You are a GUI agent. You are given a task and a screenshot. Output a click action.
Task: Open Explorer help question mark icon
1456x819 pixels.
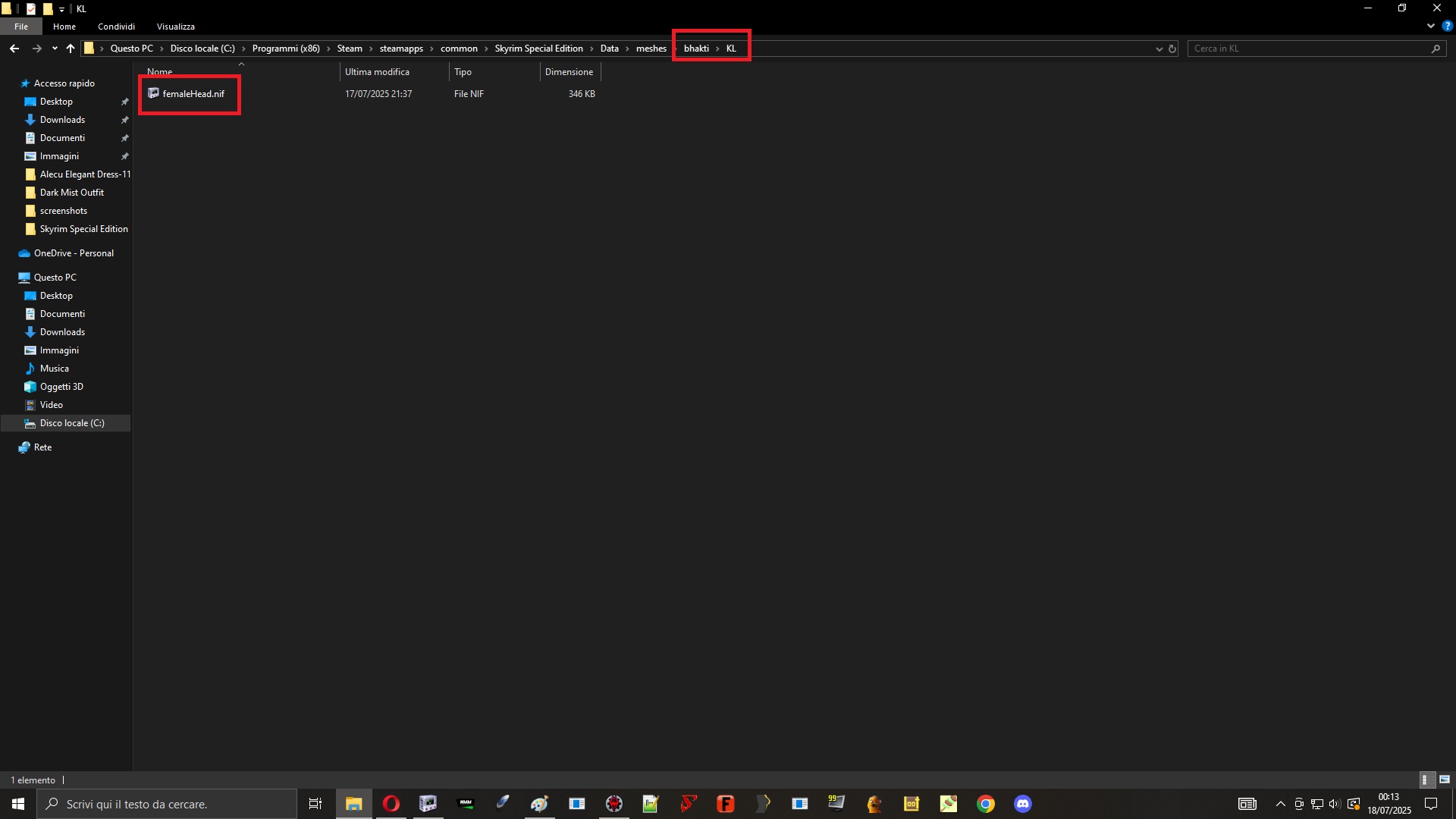coord(1447,26)
